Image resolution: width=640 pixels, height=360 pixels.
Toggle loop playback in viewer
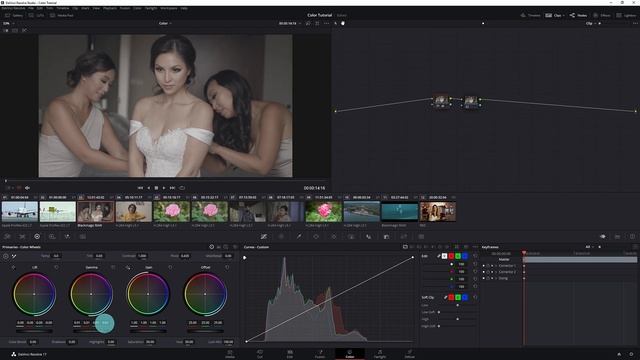pos(182,188)
